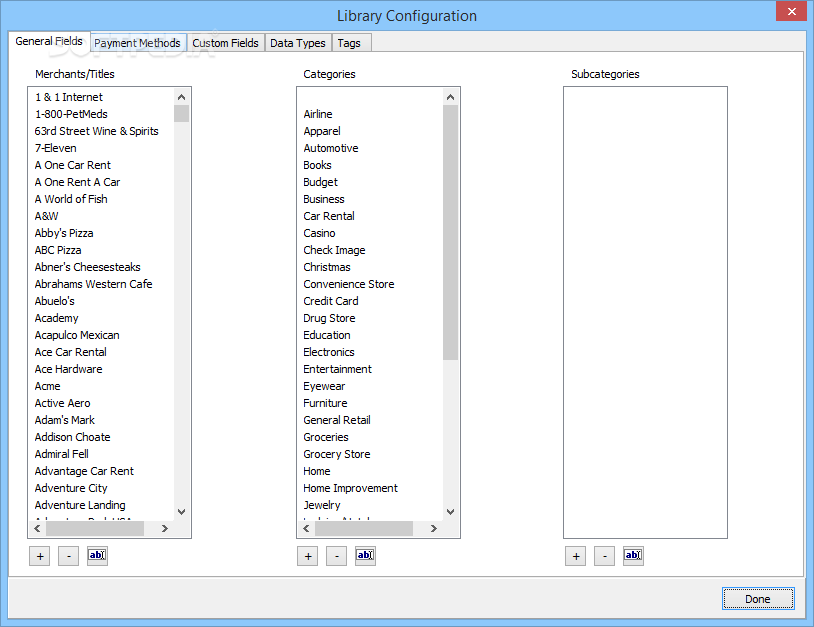Viewport: 814px width, 627px height.
Task: Click the Merchants vertical scrollbar thumb
Action: (x=181, y=114)
